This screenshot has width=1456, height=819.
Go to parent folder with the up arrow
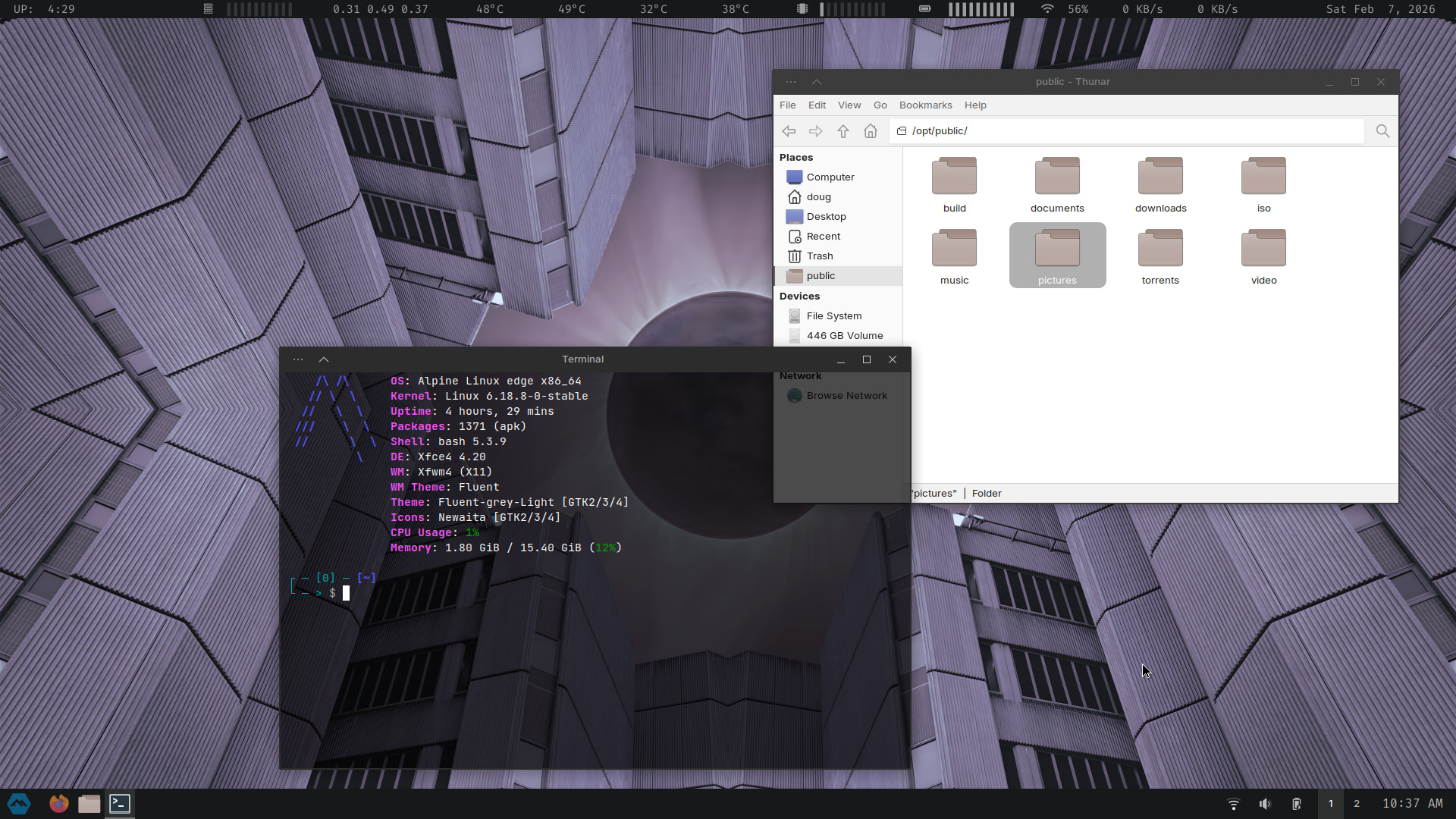pyautogui.click(x=843, y=131)
